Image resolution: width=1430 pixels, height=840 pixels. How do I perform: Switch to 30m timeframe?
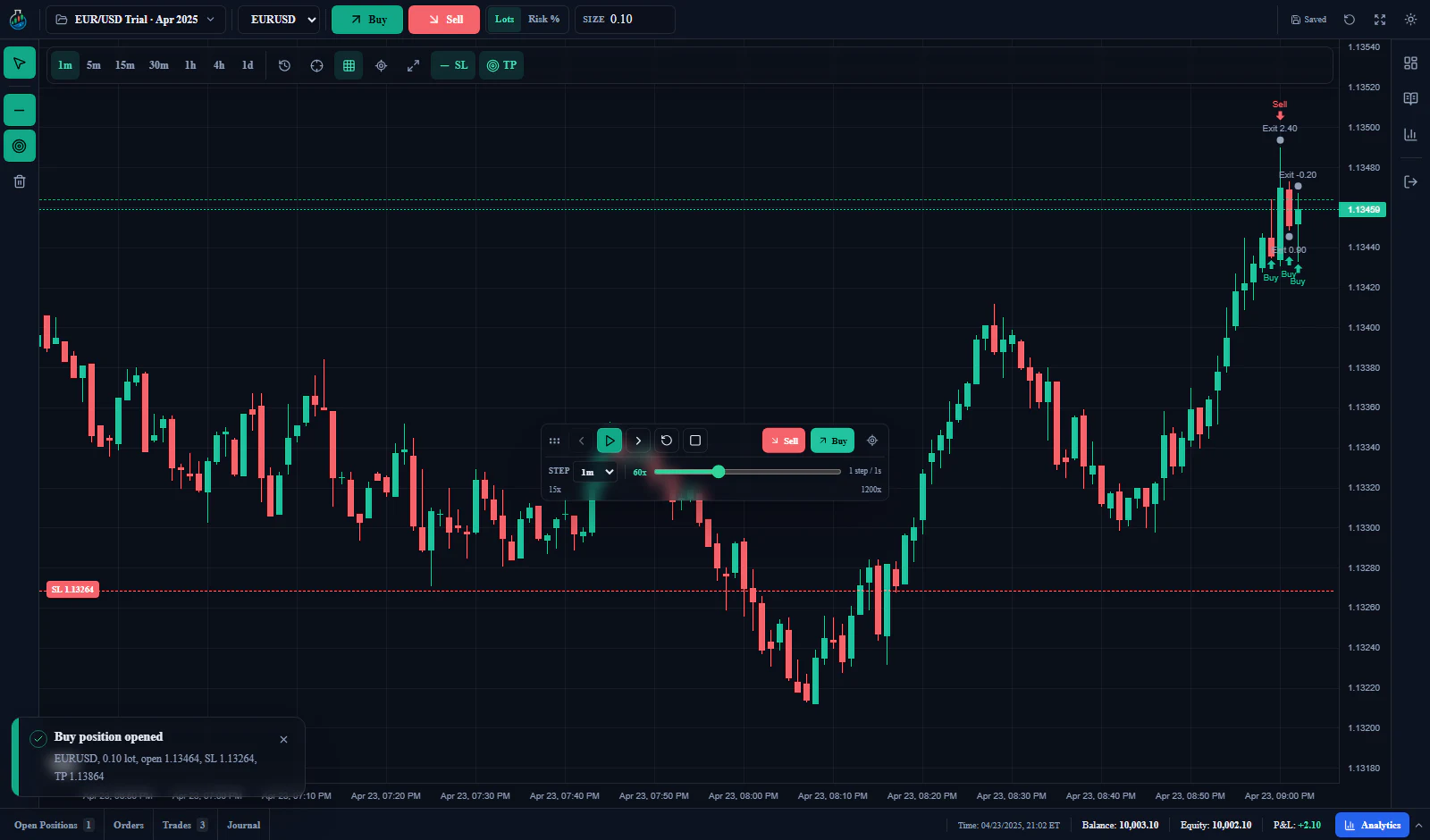159,65
